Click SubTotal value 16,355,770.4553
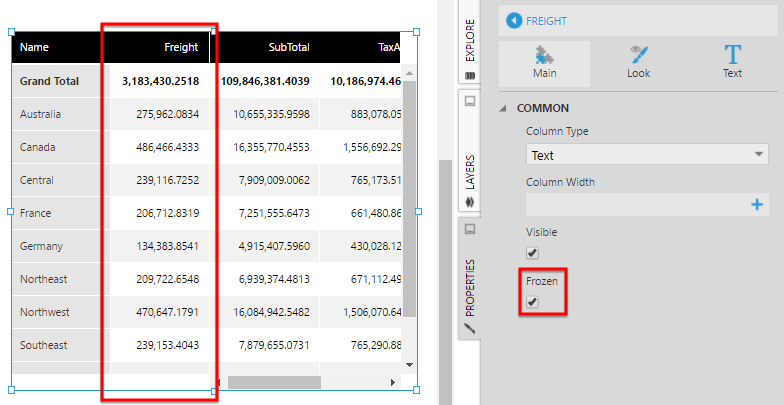The width and height of the screenshot is (784, 405). 272,147
